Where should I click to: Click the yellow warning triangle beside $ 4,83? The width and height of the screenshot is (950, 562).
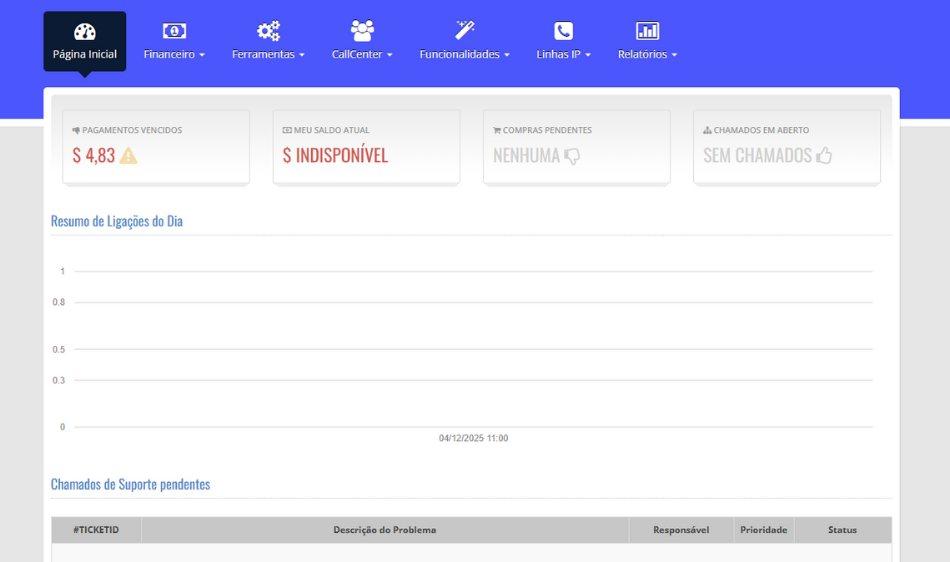[x=128, y=156]
